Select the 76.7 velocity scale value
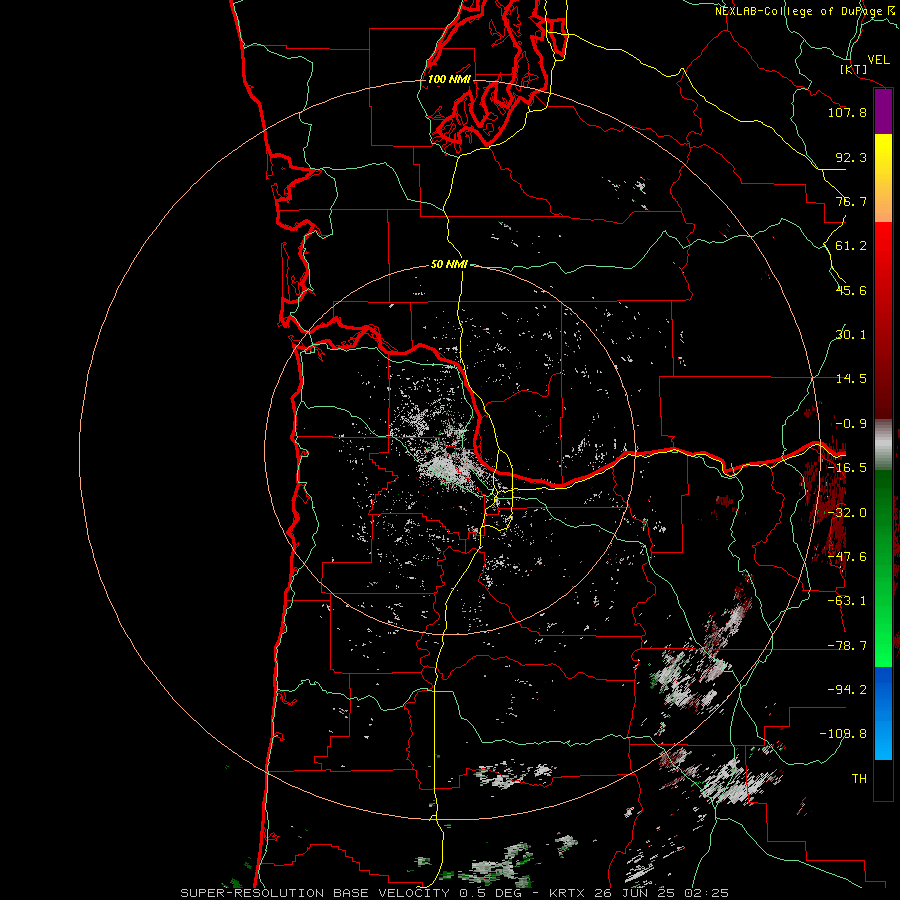Image resolution: width=900 pixels, height=900 pixels. pos(851,201)
